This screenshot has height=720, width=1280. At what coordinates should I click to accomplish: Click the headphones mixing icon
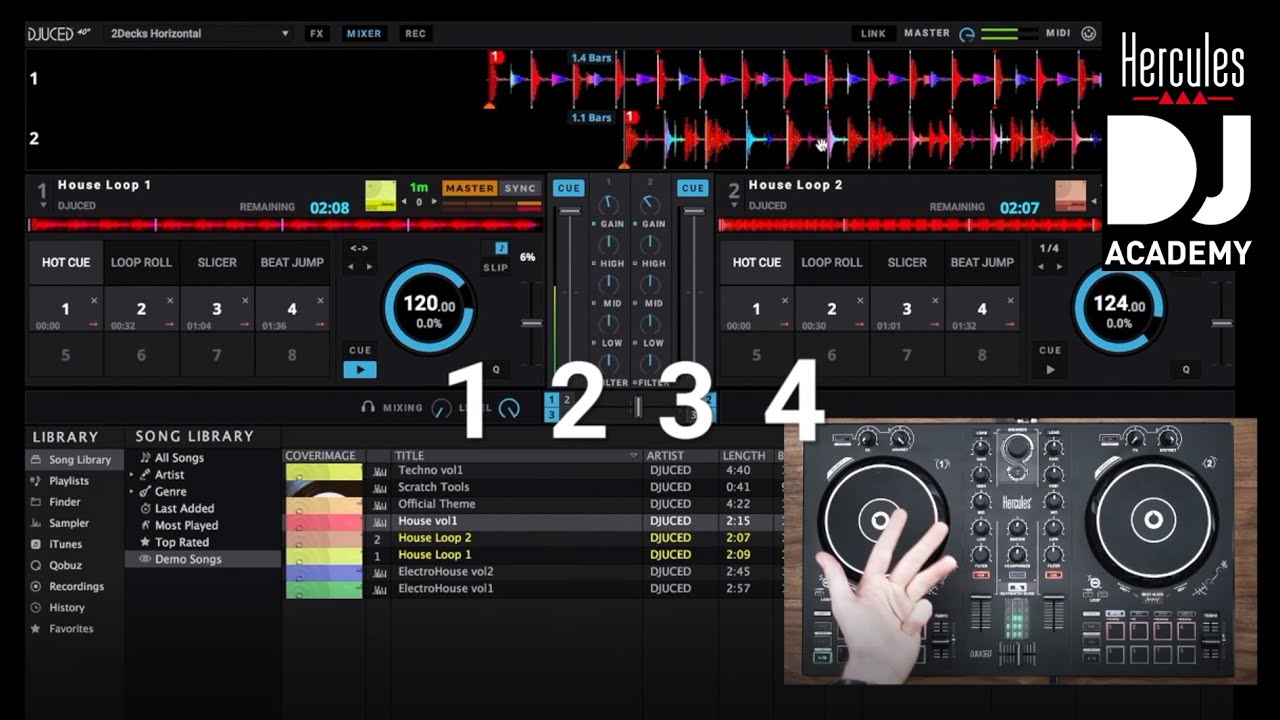tap(368, 407)
